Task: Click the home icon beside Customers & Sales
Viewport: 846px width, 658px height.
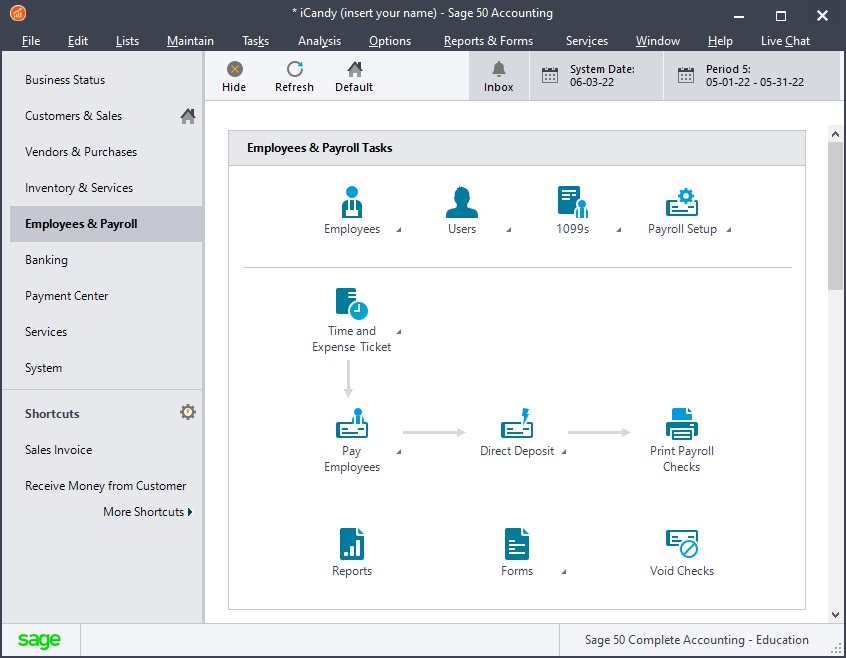Action: (188, 116)
